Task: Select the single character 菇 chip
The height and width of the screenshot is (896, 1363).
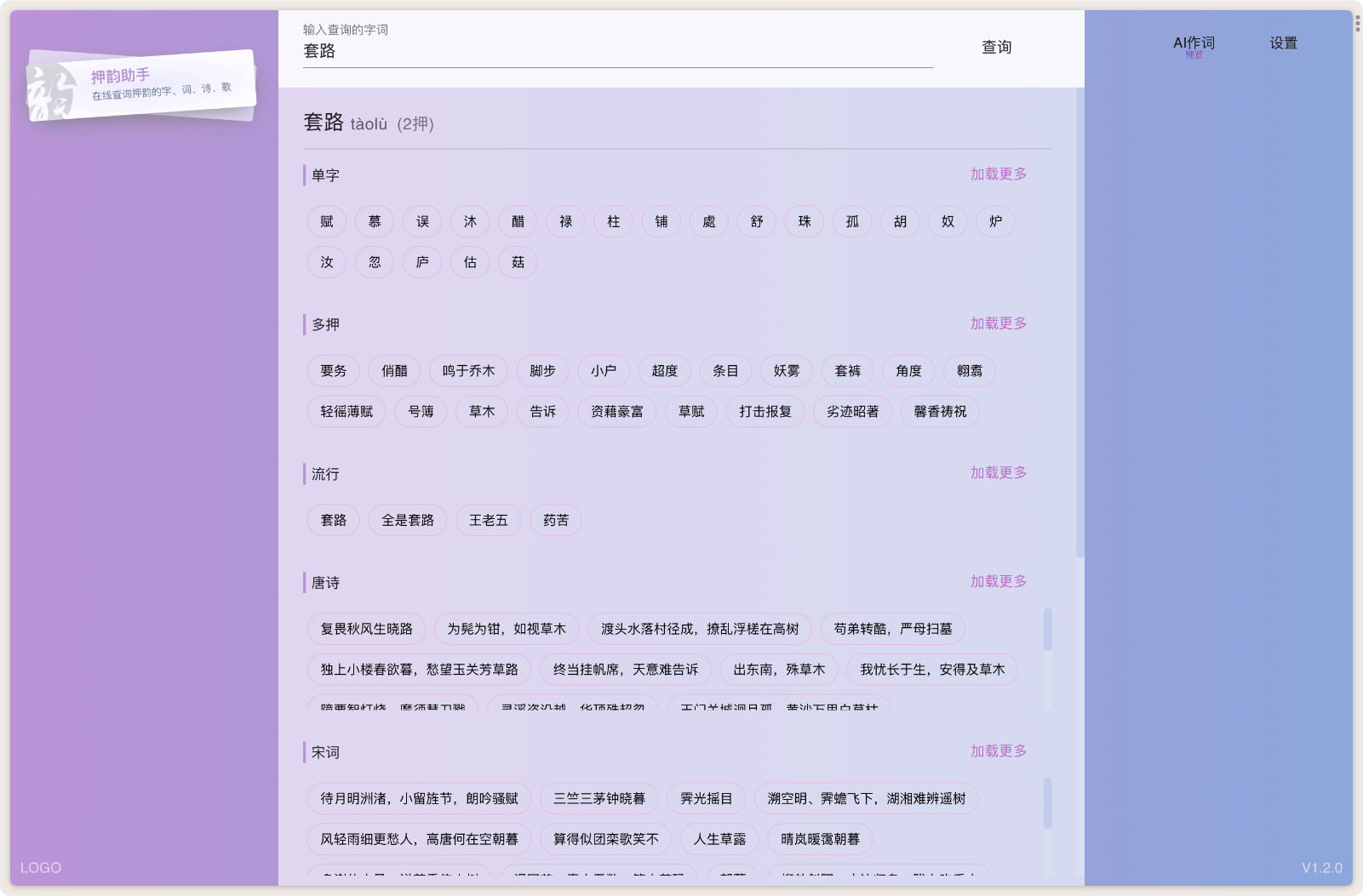Action: (x=518, y=262)
